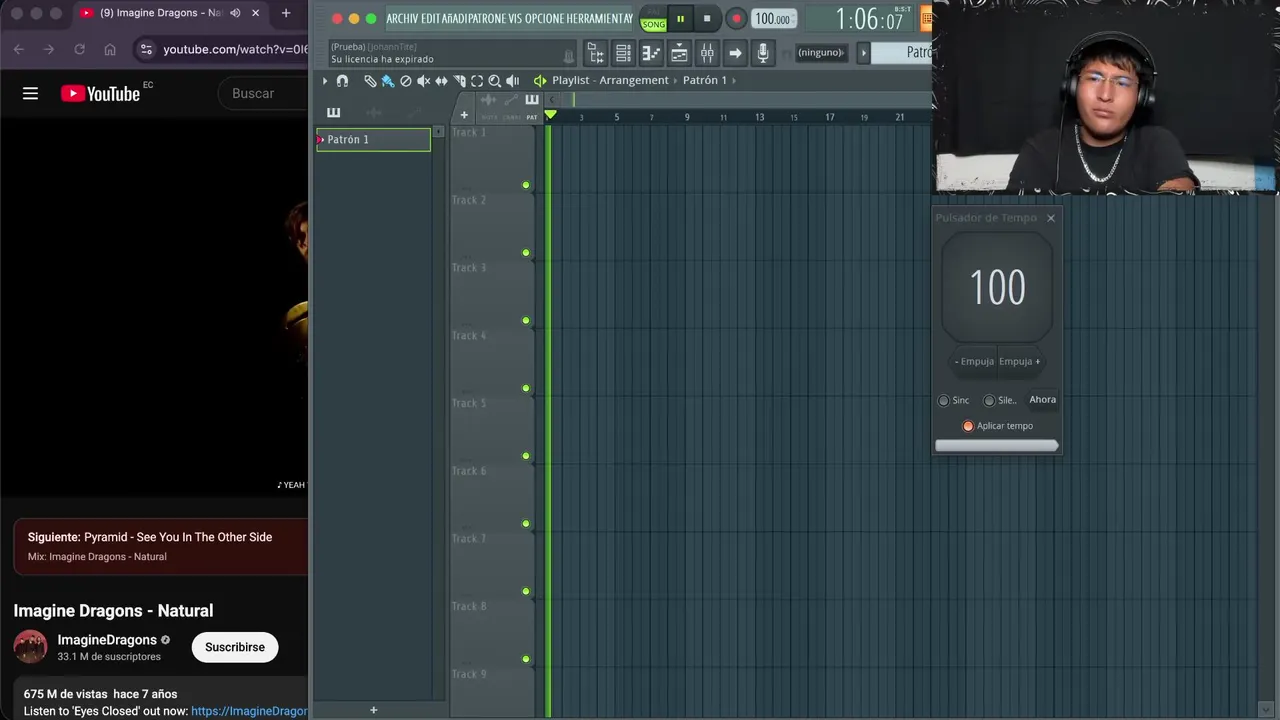Click the automation curve icon in picker tabs
1280x720 pixels.
tap(511, 102)
